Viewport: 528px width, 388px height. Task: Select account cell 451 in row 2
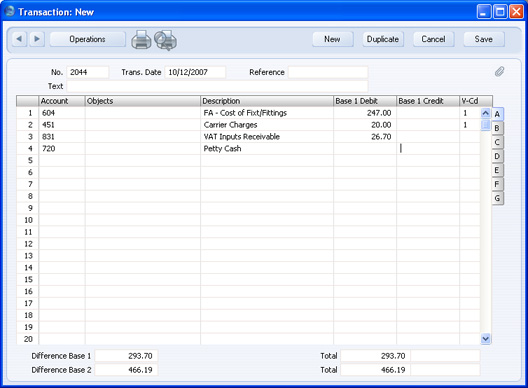[x=62, y=125]
